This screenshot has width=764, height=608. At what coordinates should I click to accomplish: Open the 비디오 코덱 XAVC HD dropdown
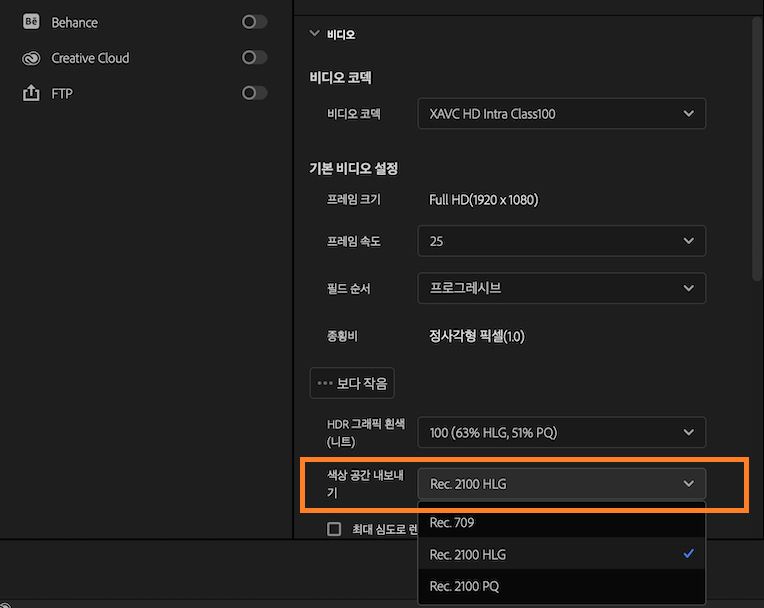(x=561, y=114)
